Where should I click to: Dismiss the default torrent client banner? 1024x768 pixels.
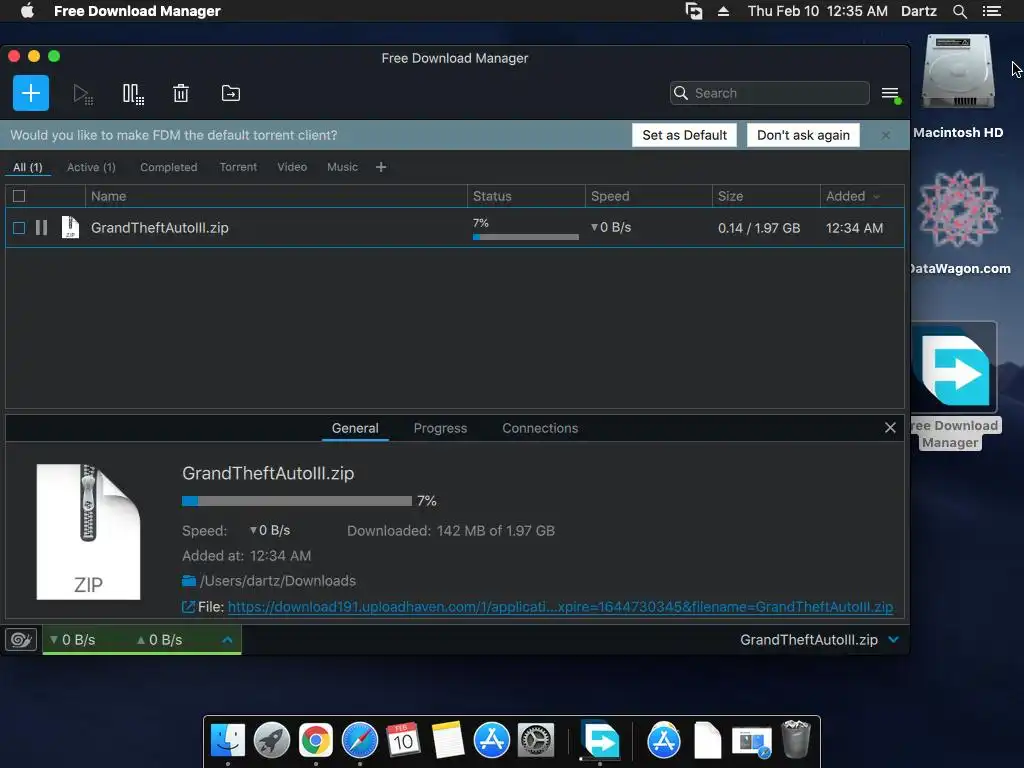(x=886, y=135)
